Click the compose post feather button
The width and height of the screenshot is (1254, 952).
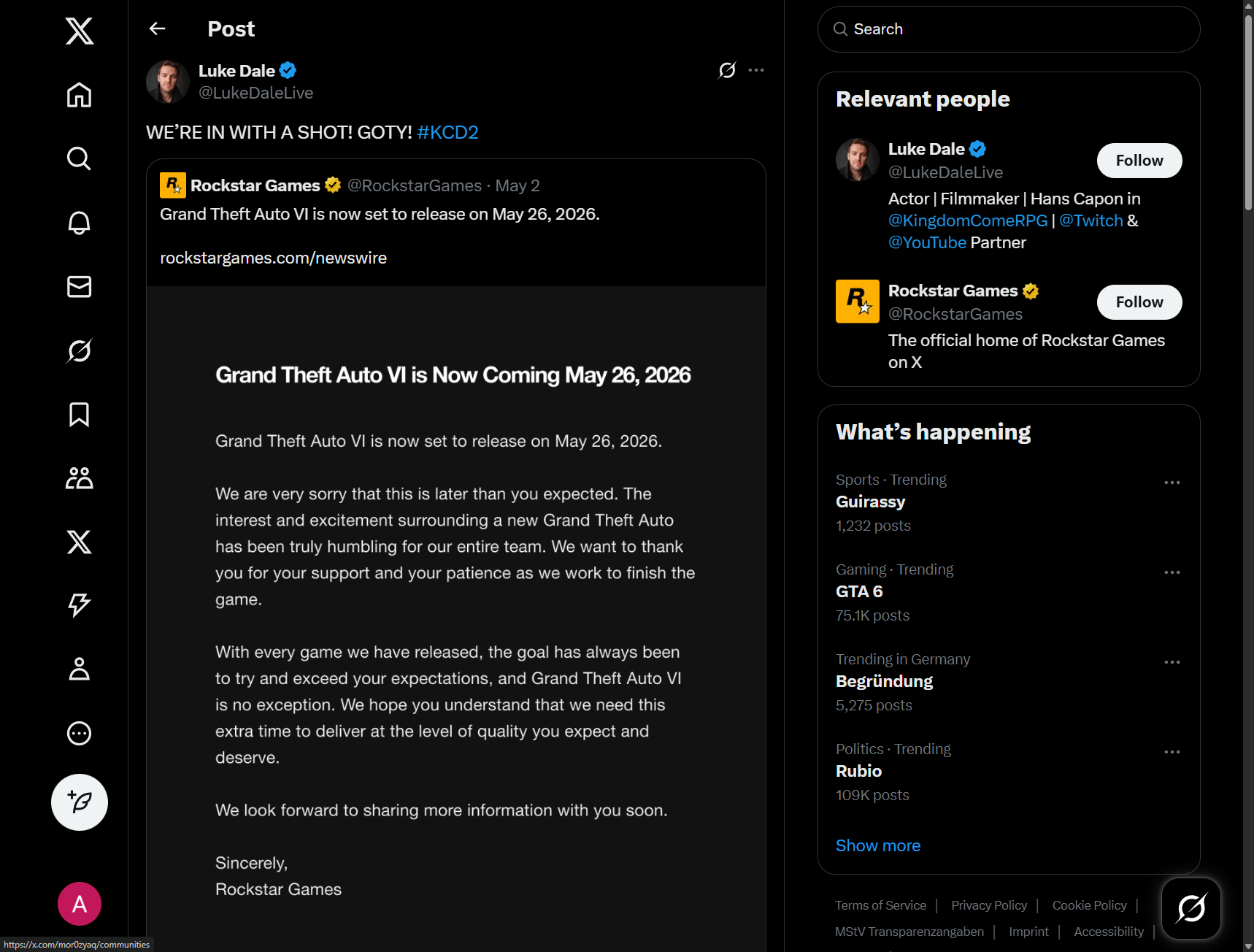tap(79, 802)
